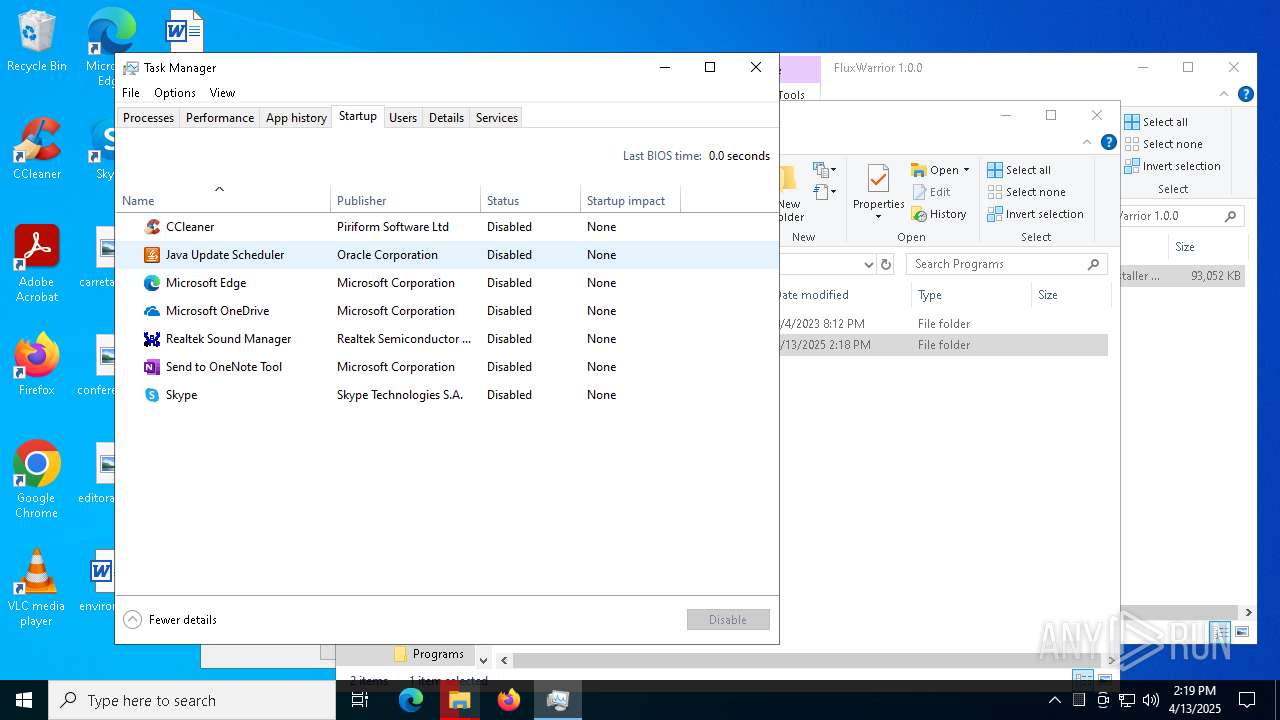Screen dimensions: 1280x720
Task: Click the Java Update Scheduler icon
Action: (152, 255)
